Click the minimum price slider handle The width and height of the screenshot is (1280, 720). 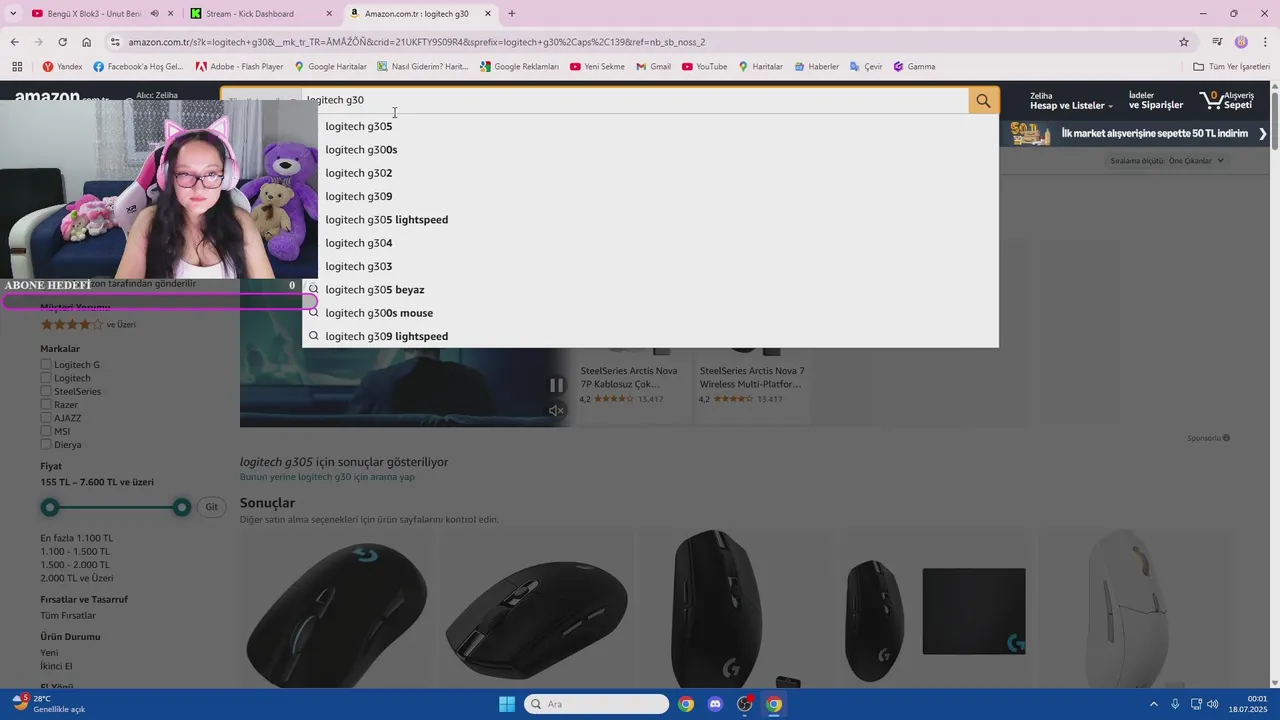click(x=49, y=508)
